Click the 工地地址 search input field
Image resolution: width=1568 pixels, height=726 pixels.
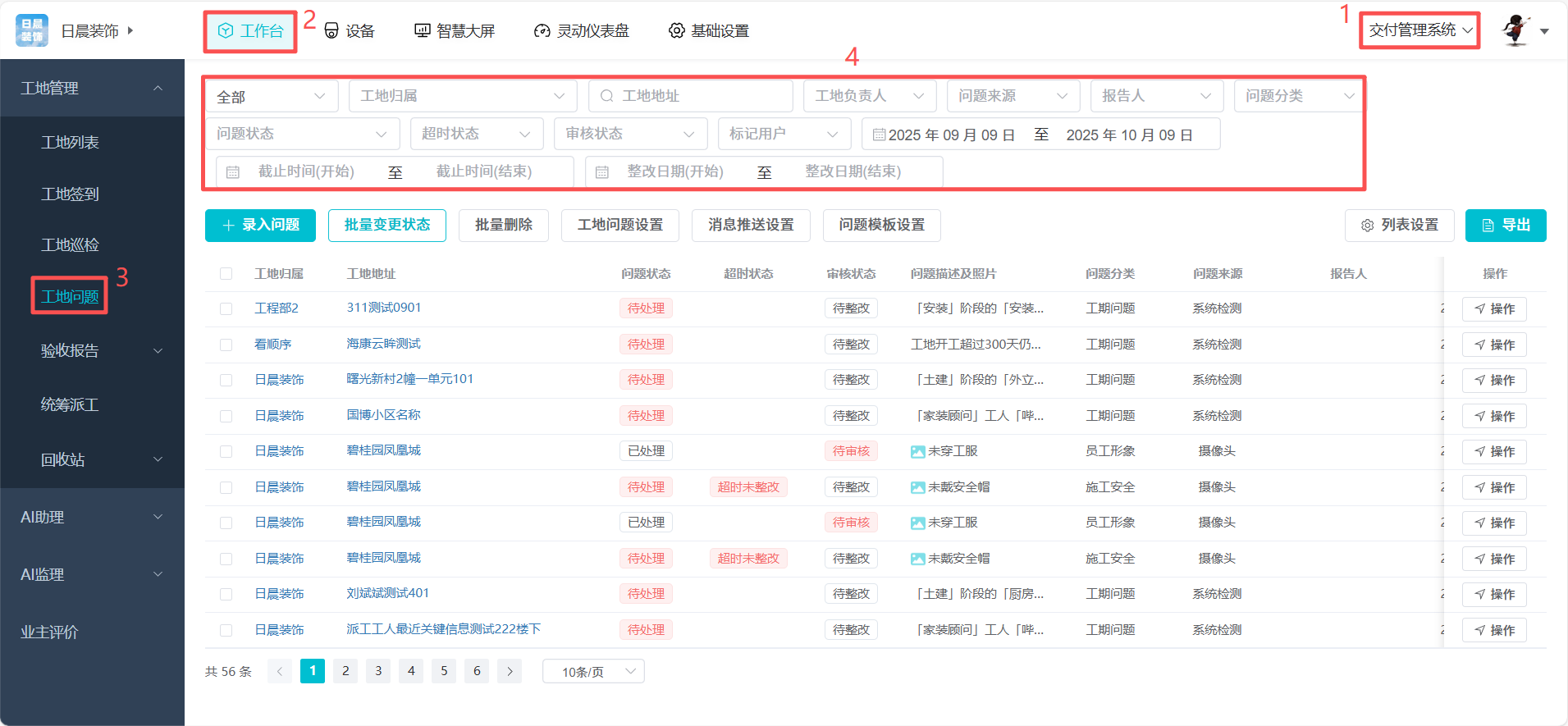(697, 96)
